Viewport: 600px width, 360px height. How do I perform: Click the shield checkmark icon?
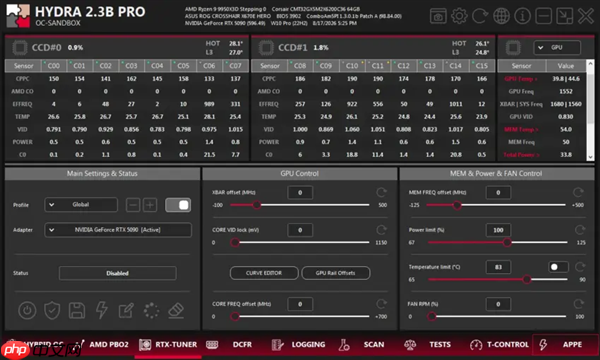tap(52, 310)
